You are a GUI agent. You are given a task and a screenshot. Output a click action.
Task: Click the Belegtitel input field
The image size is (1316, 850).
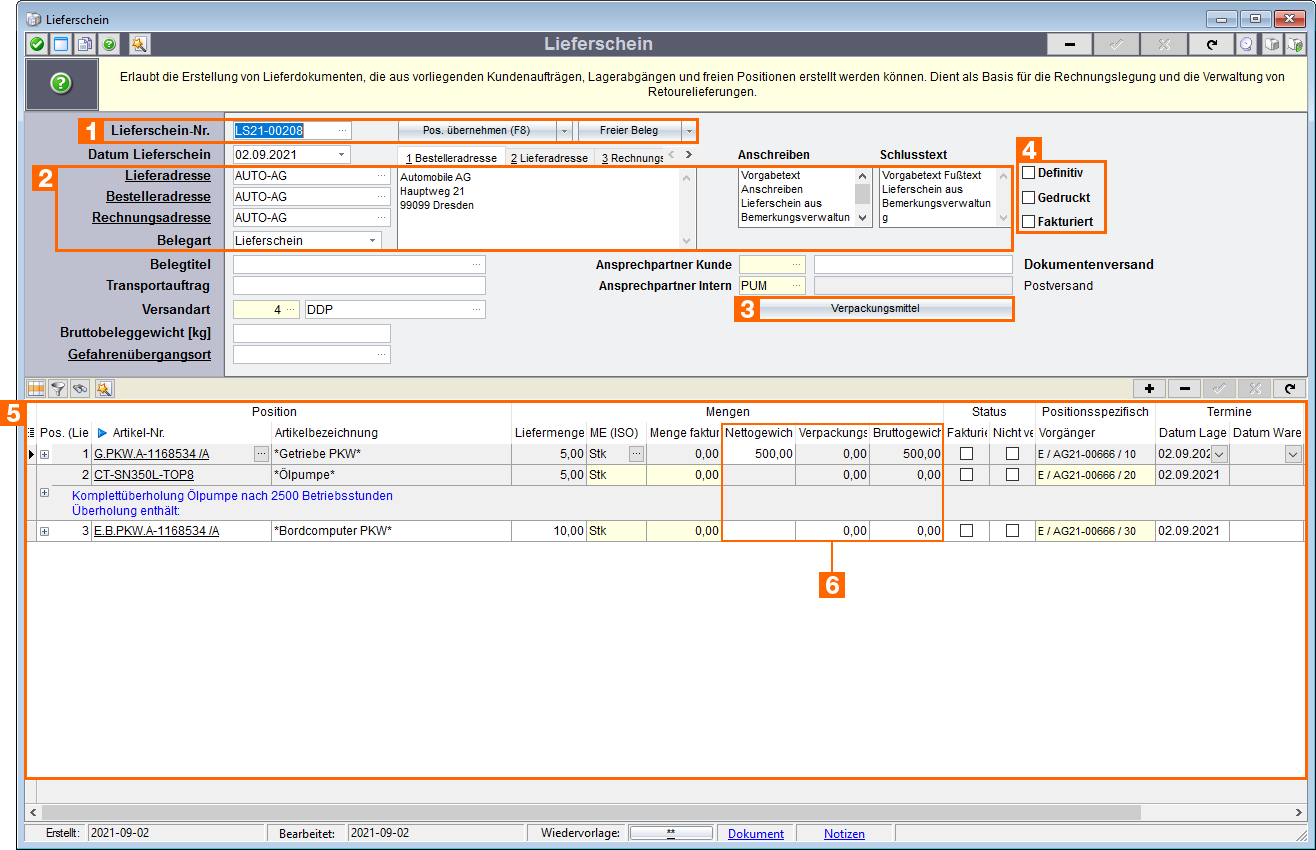(359, 264)
